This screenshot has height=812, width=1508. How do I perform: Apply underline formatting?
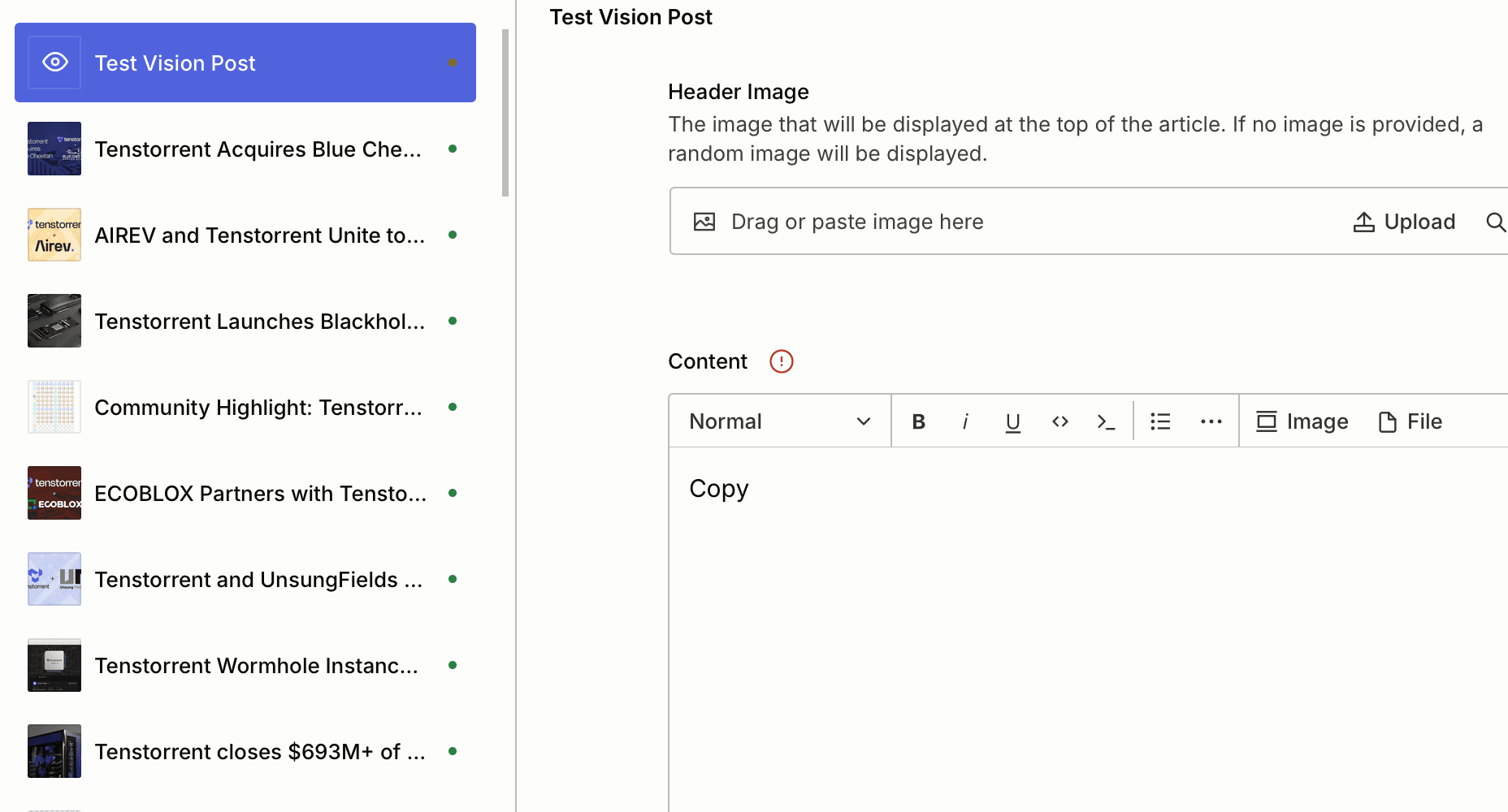[1012, 421]
